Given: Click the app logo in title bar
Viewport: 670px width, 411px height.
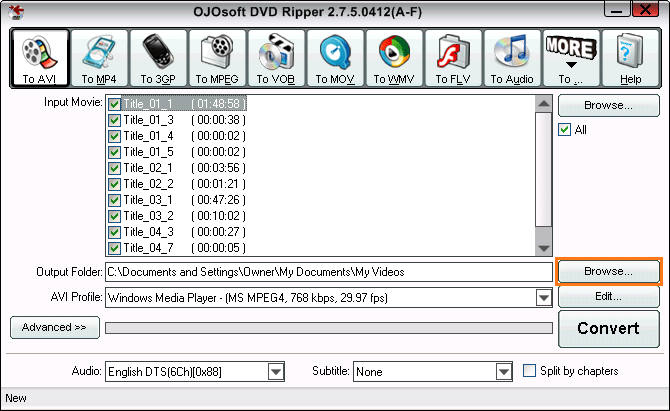Looking at the screenshot, I should 16,12.
